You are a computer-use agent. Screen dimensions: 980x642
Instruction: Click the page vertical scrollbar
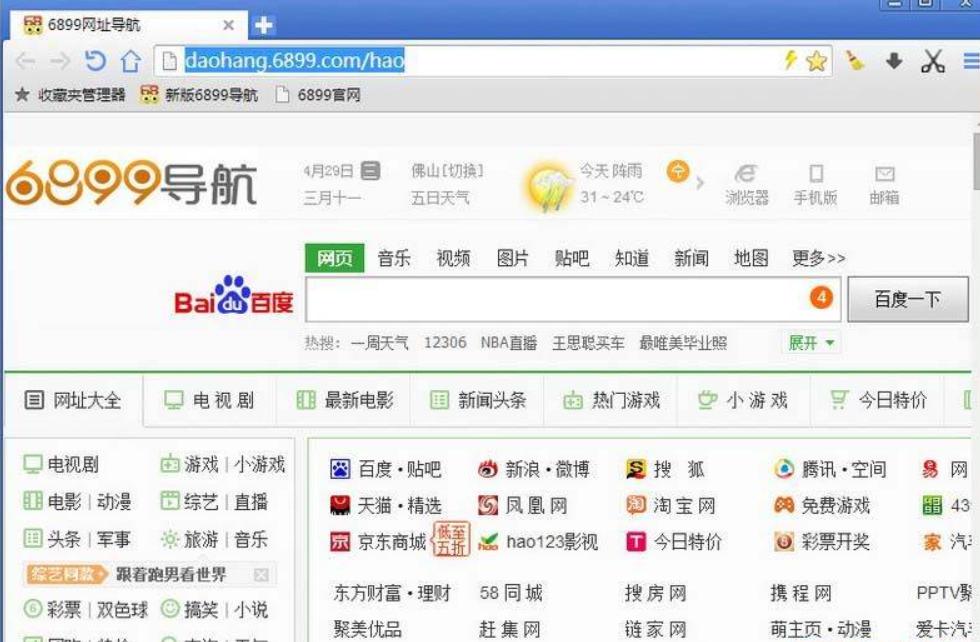[976, 161]
